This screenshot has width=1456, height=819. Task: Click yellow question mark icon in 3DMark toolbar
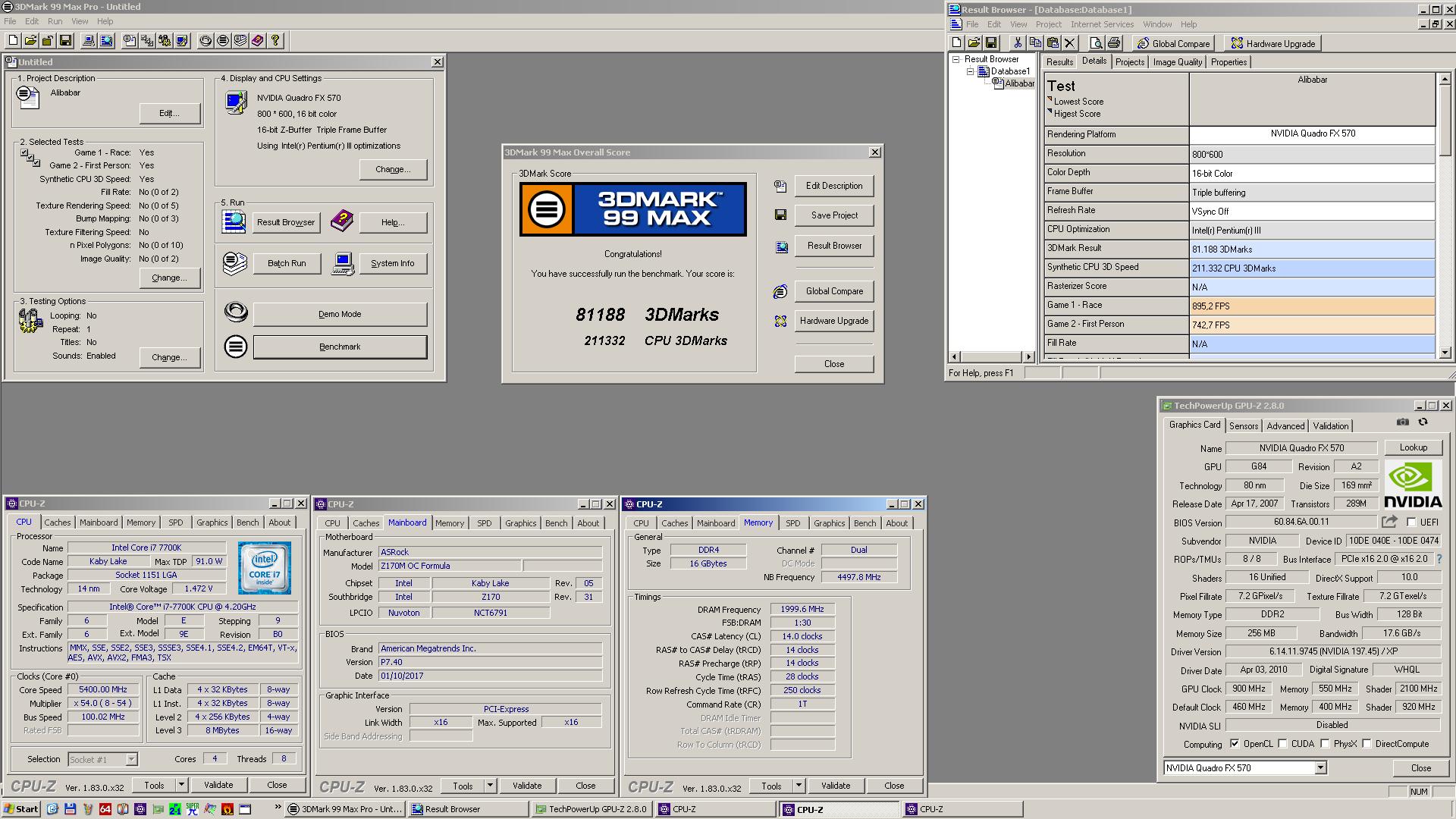pos(275,41)
